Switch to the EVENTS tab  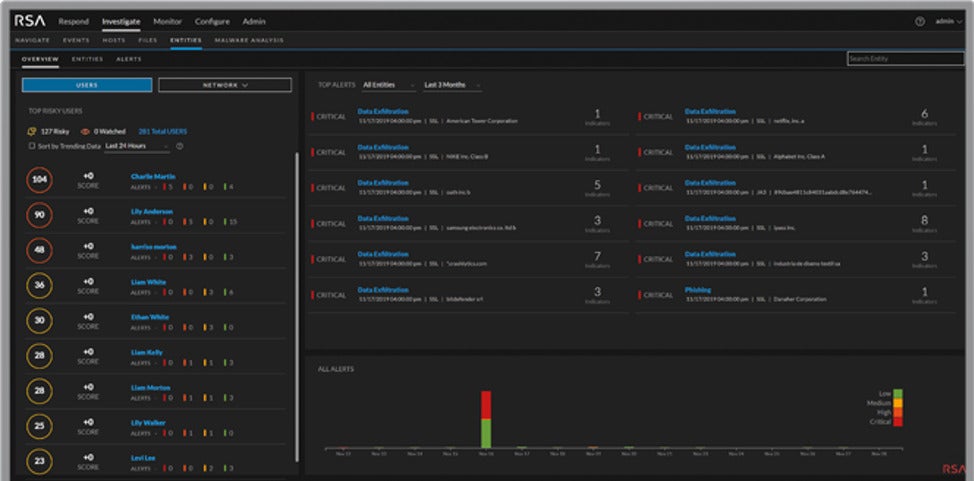(76, 40)
